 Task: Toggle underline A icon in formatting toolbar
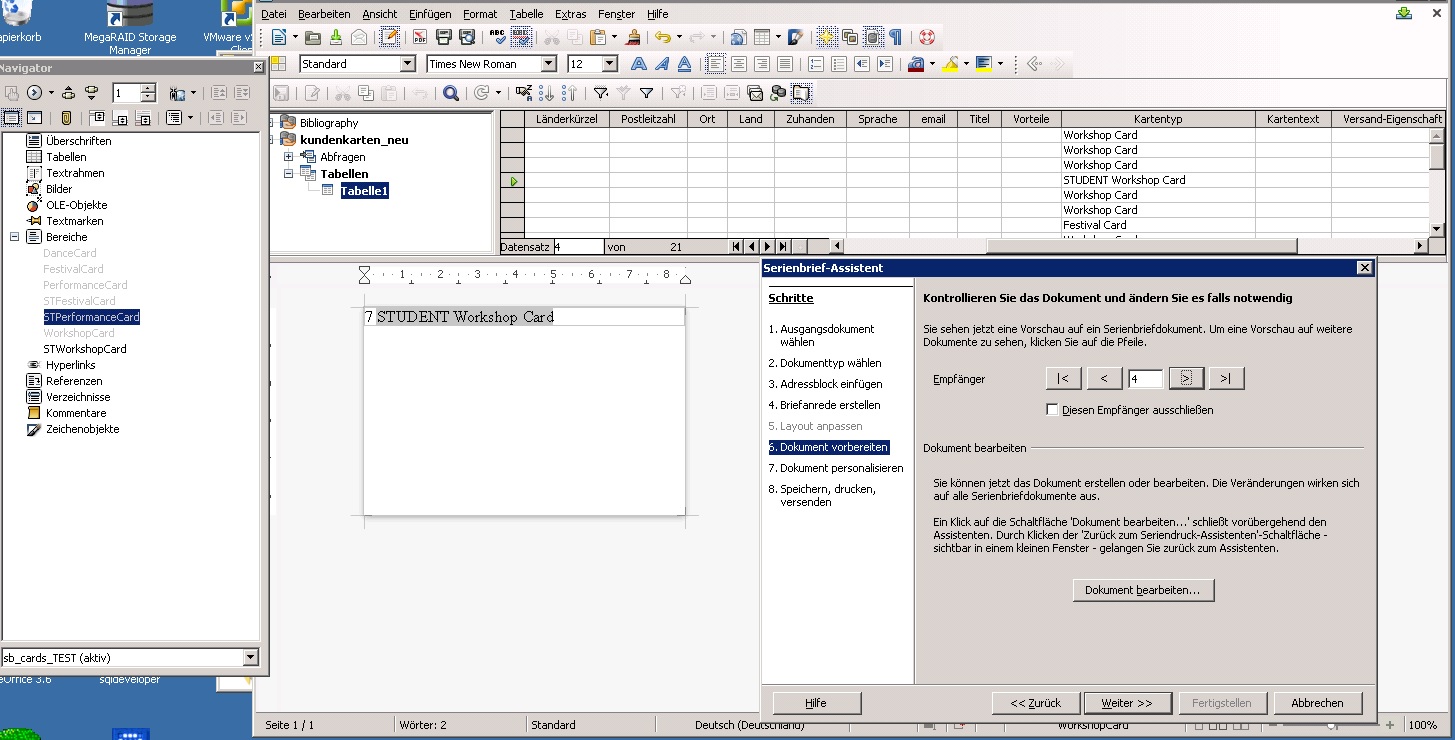click(684, 64)
